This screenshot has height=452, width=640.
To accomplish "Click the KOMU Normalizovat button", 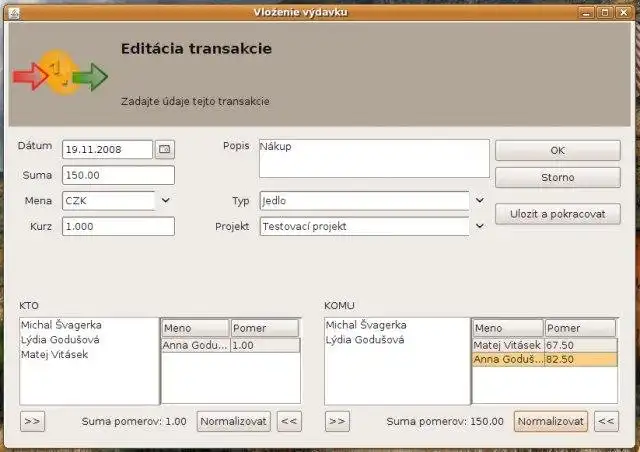I will pos(551,421).
